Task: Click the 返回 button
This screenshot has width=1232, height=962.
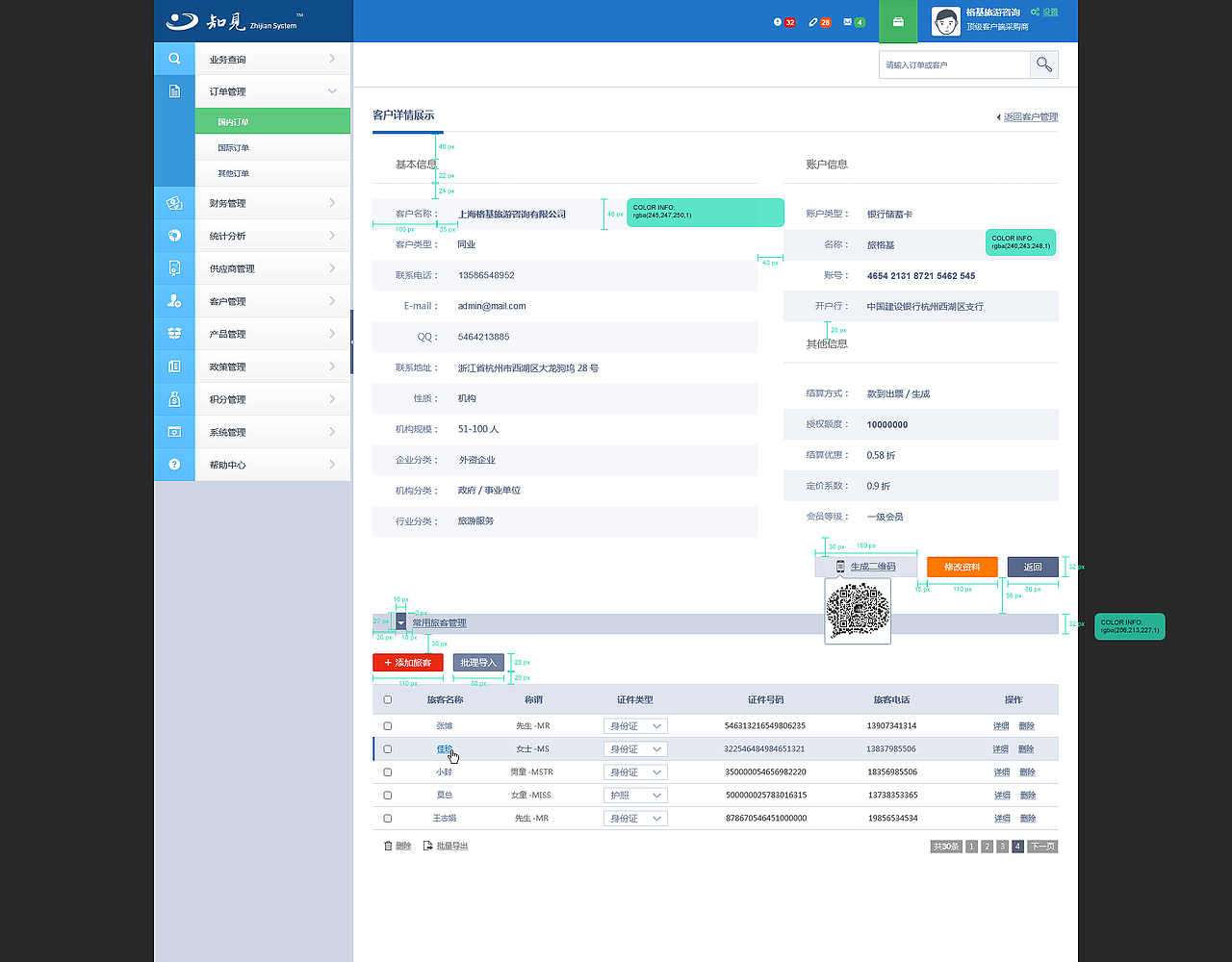Action: tap(1033, 567)
